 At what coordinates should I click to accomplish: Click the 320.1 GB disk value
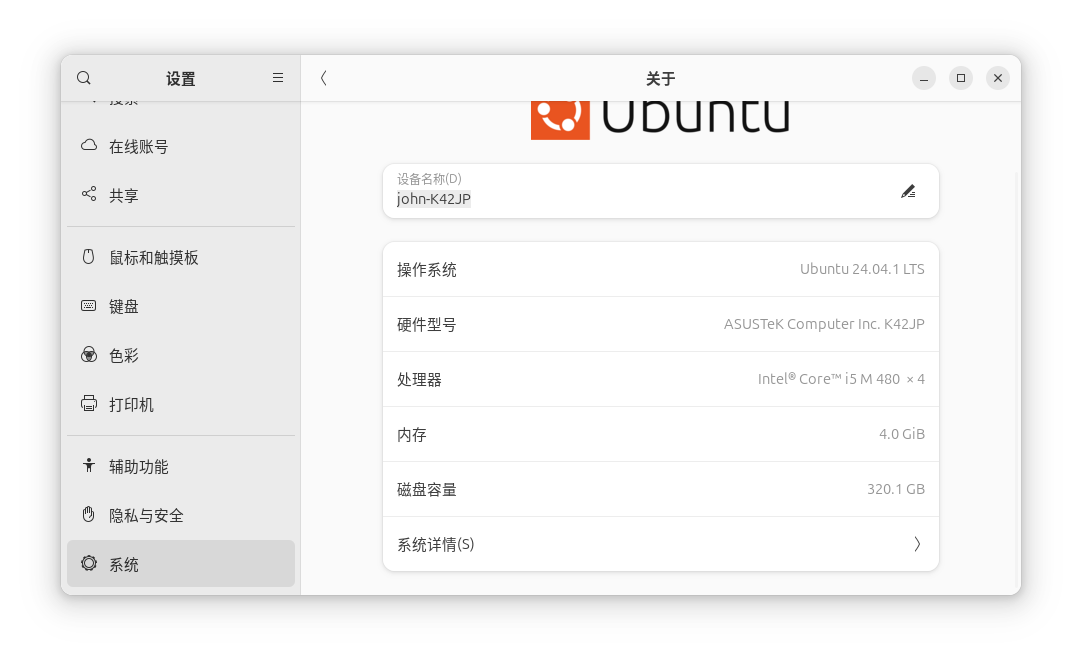(896, 489)
